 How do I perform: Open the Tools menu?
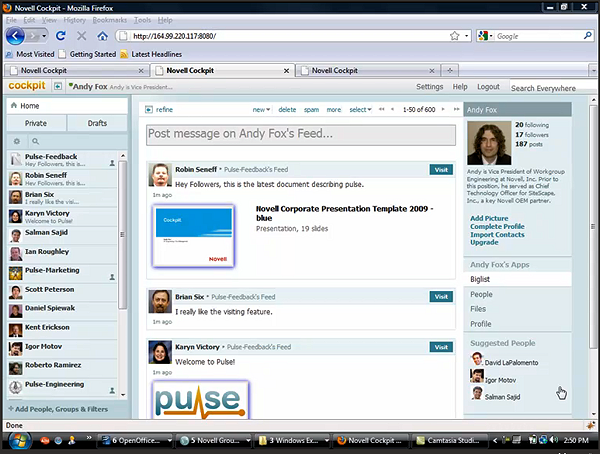coord(142,20)
